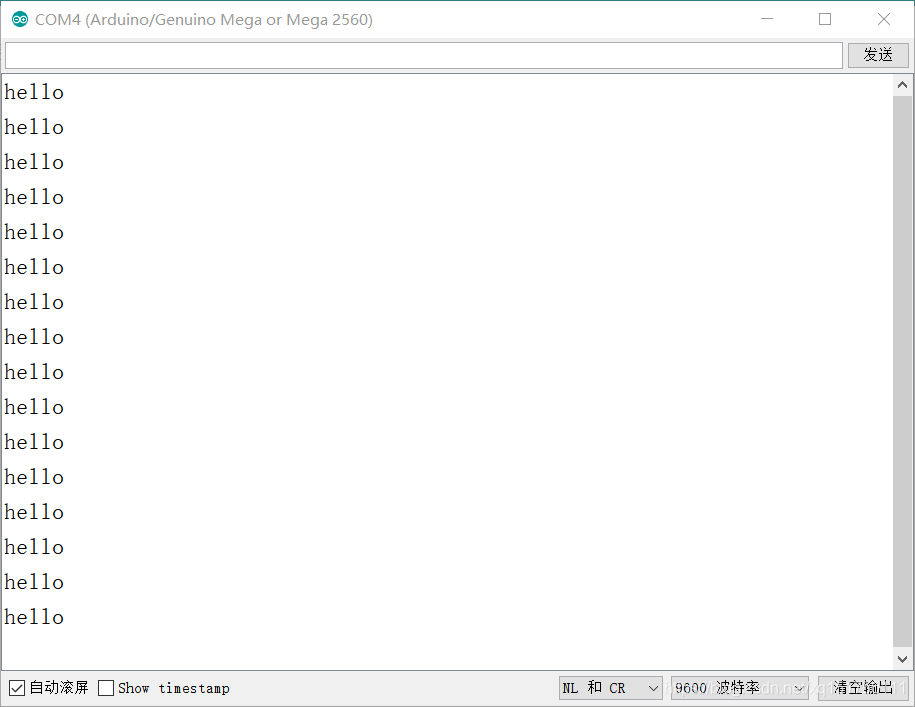The width and height of the screenshot is (915, 707).
Task: Click the serial message input field
Action: (424, 55)
